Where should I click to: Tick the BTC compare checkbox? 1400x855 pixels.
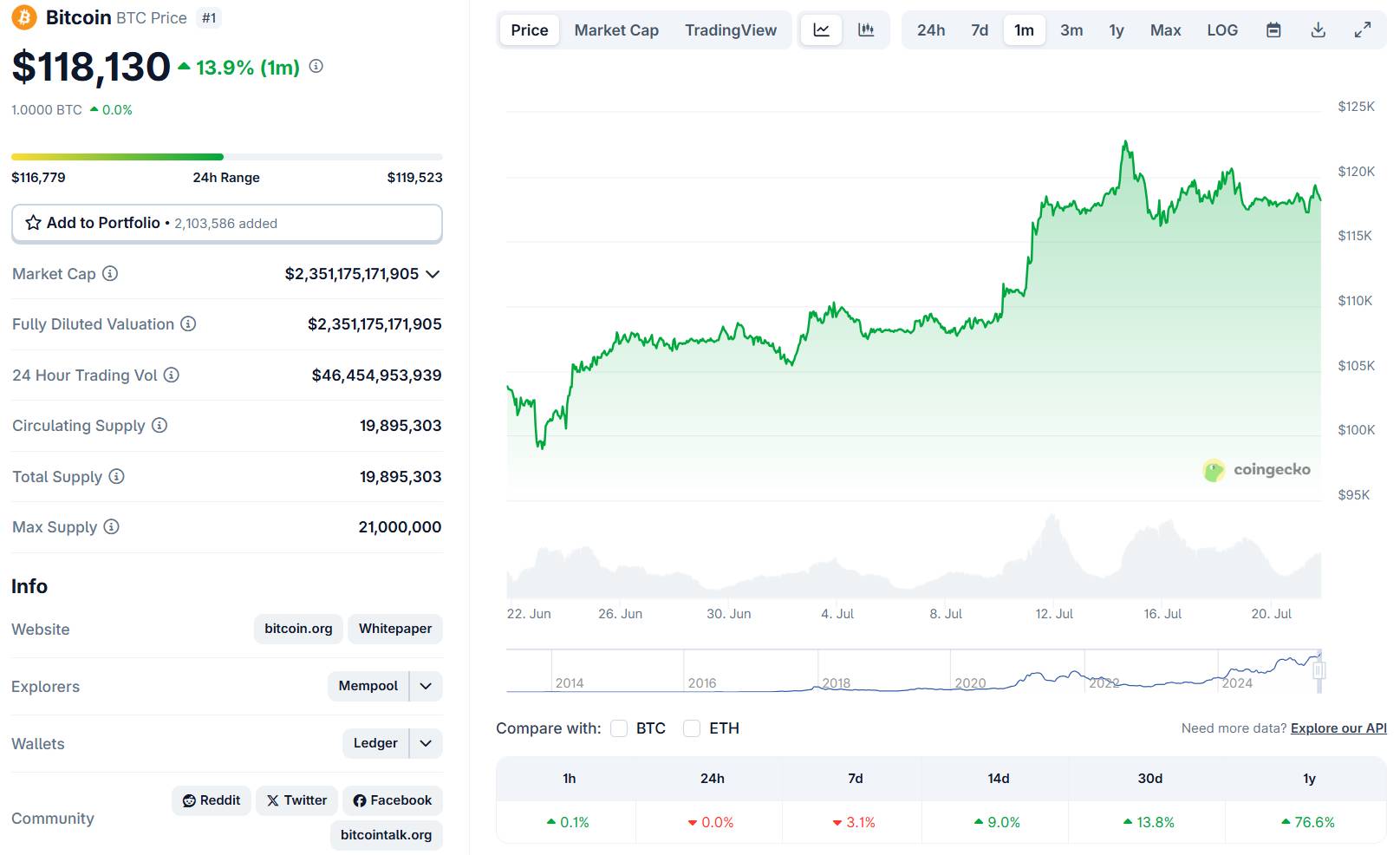(619, 728)
